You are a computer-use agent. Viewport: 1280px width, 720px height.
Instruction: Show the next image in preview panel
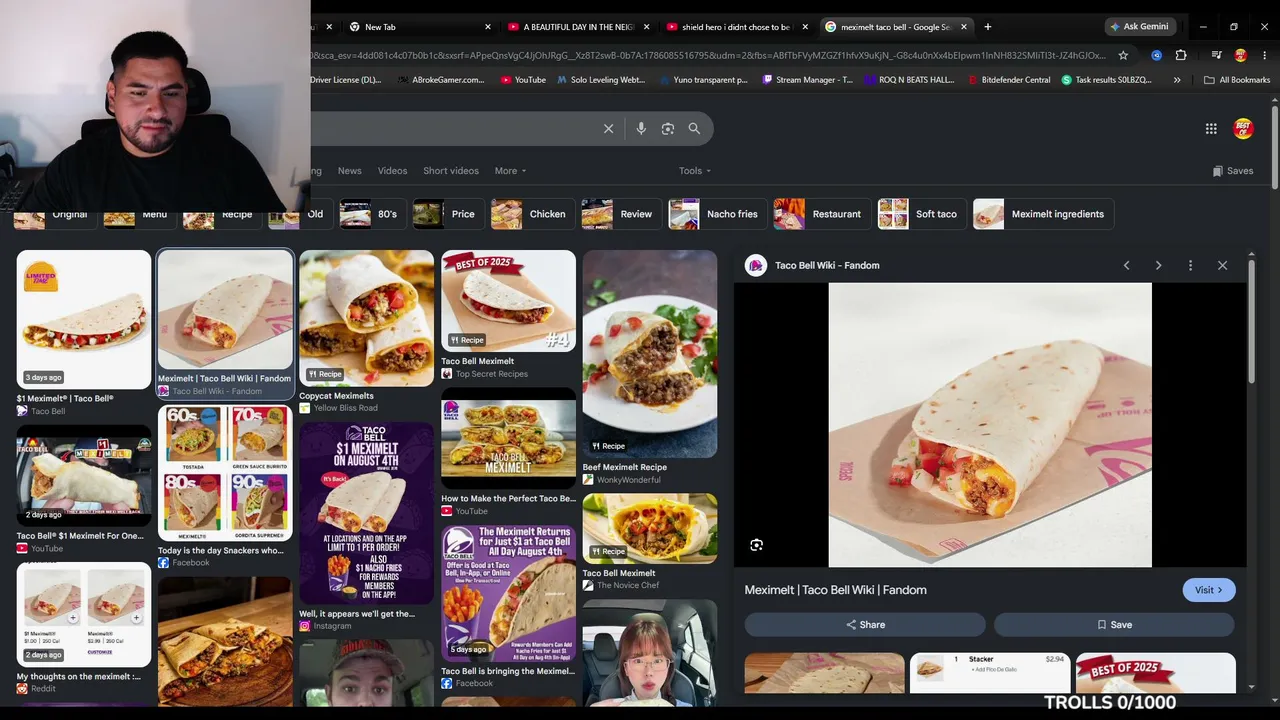[x=1158, y=265]
